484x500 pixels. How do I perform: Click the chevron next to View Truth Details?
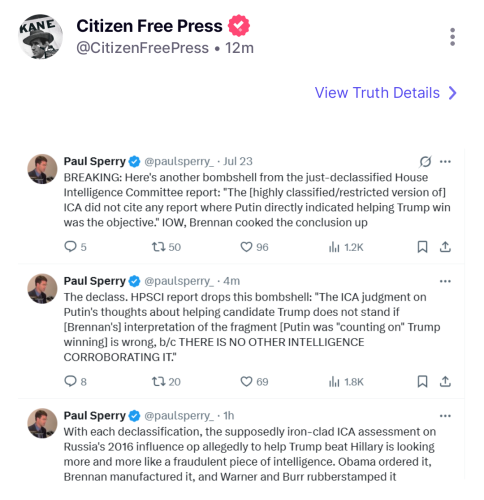452,93
